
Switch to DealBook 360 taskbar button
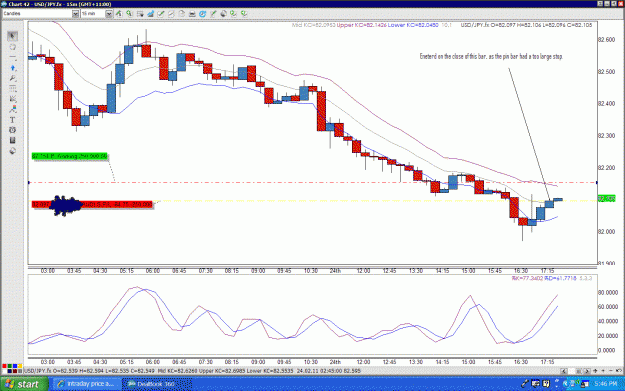tap(157, 384)
